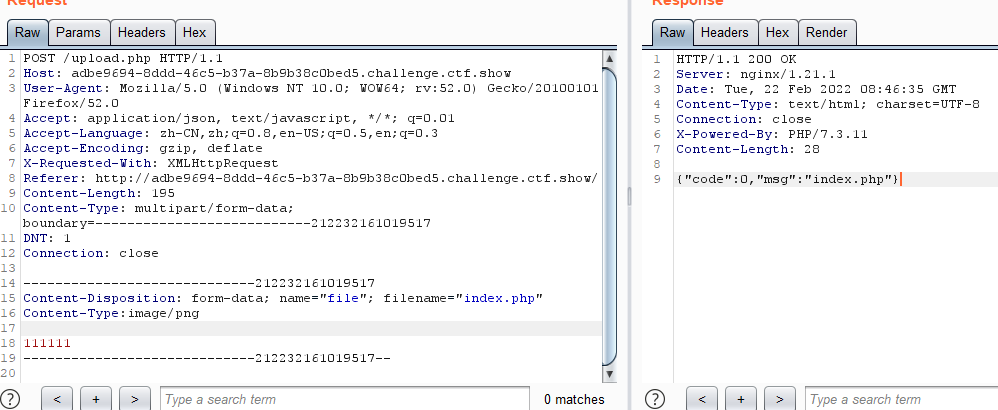Screen dimensions: 998x410
Task: Open the Response Headers tab
Action: click(724, 32)
